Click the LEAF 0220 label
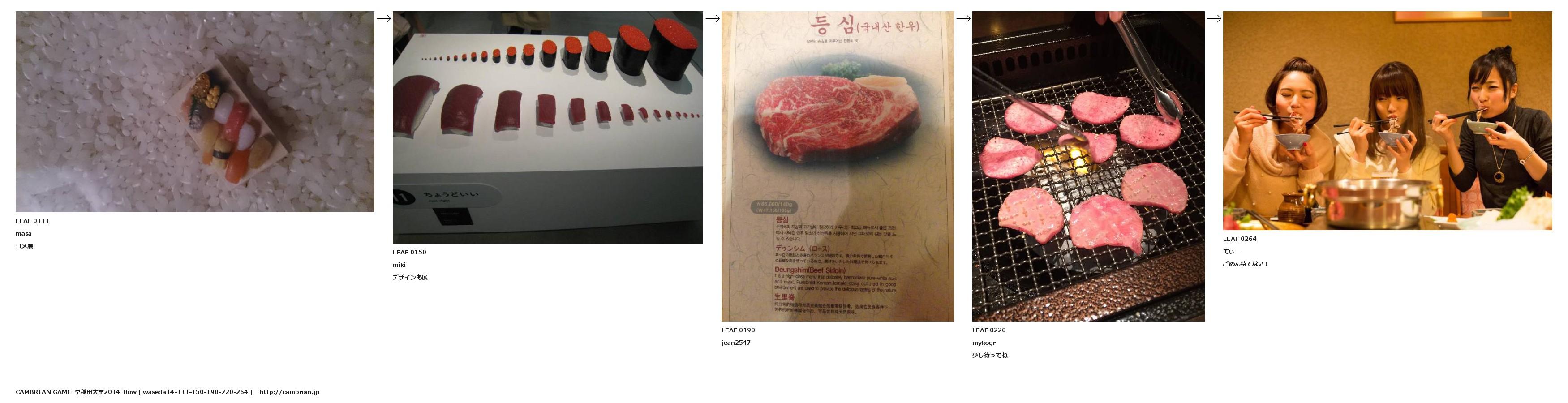 click(x=988, y=330)
